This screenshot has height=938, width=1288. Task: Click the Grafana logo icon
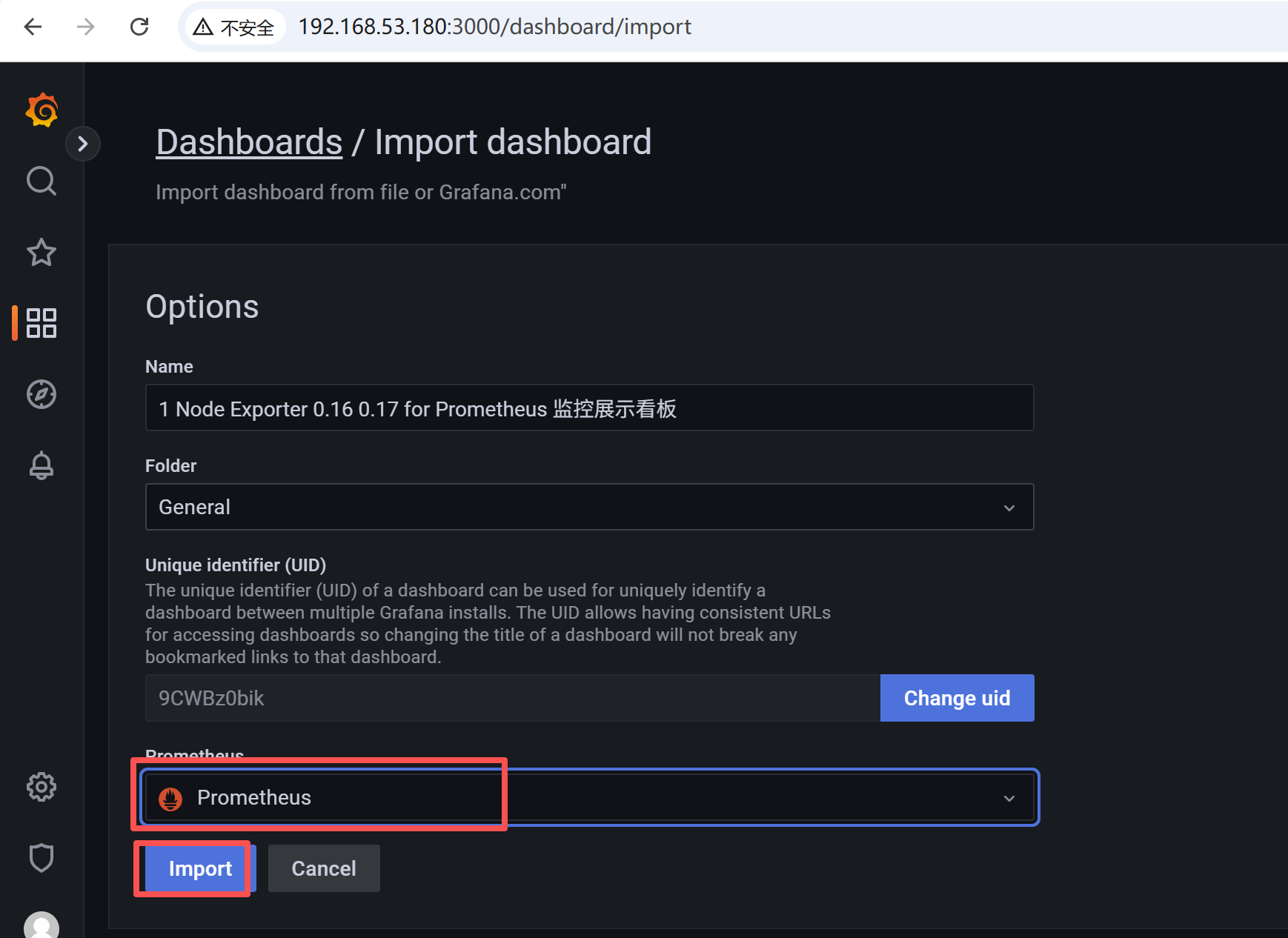(x=42, y=110)
